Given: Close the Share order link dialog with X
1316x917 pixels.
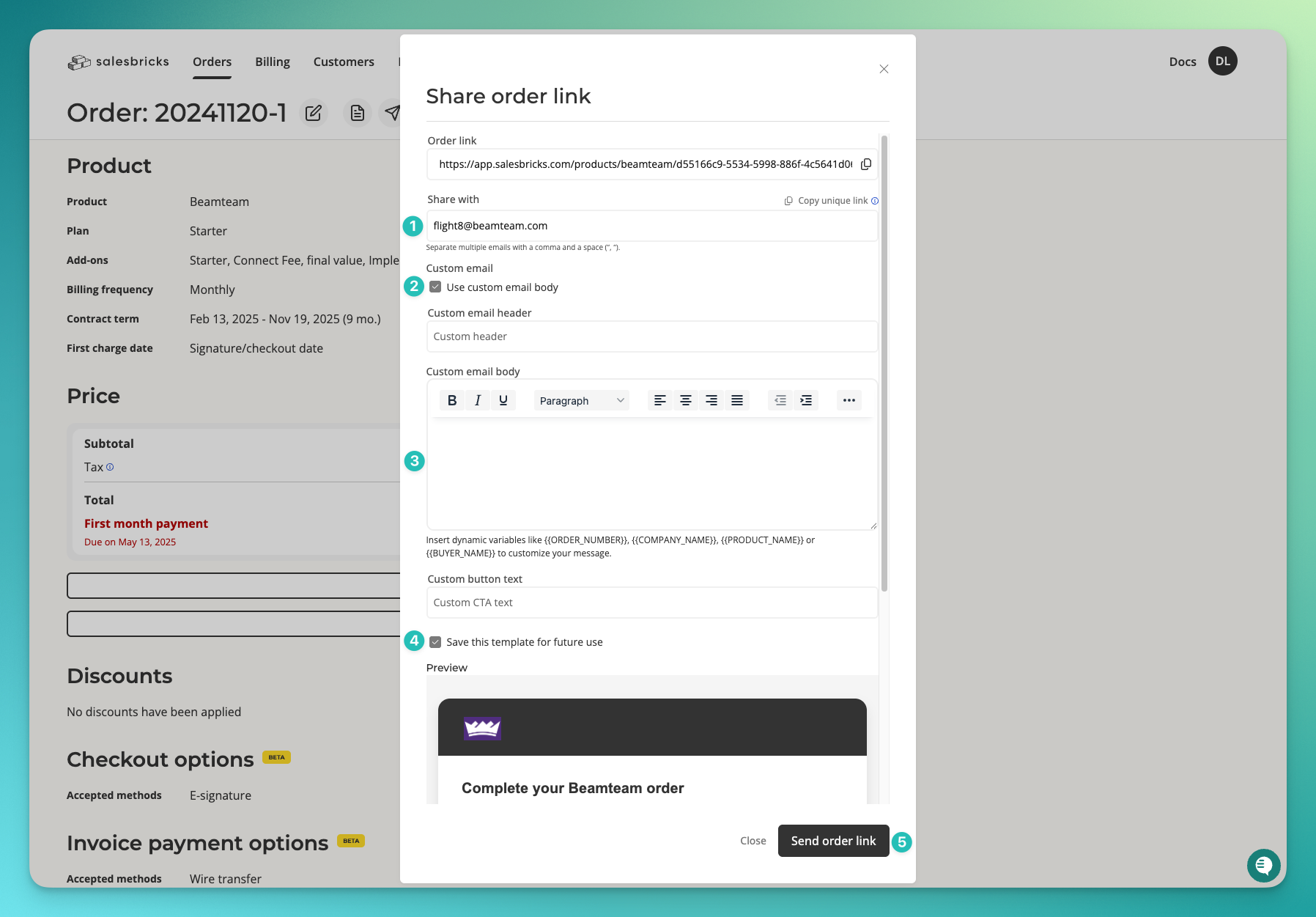Looking at the screenshot, I should [x=884, y=69].
